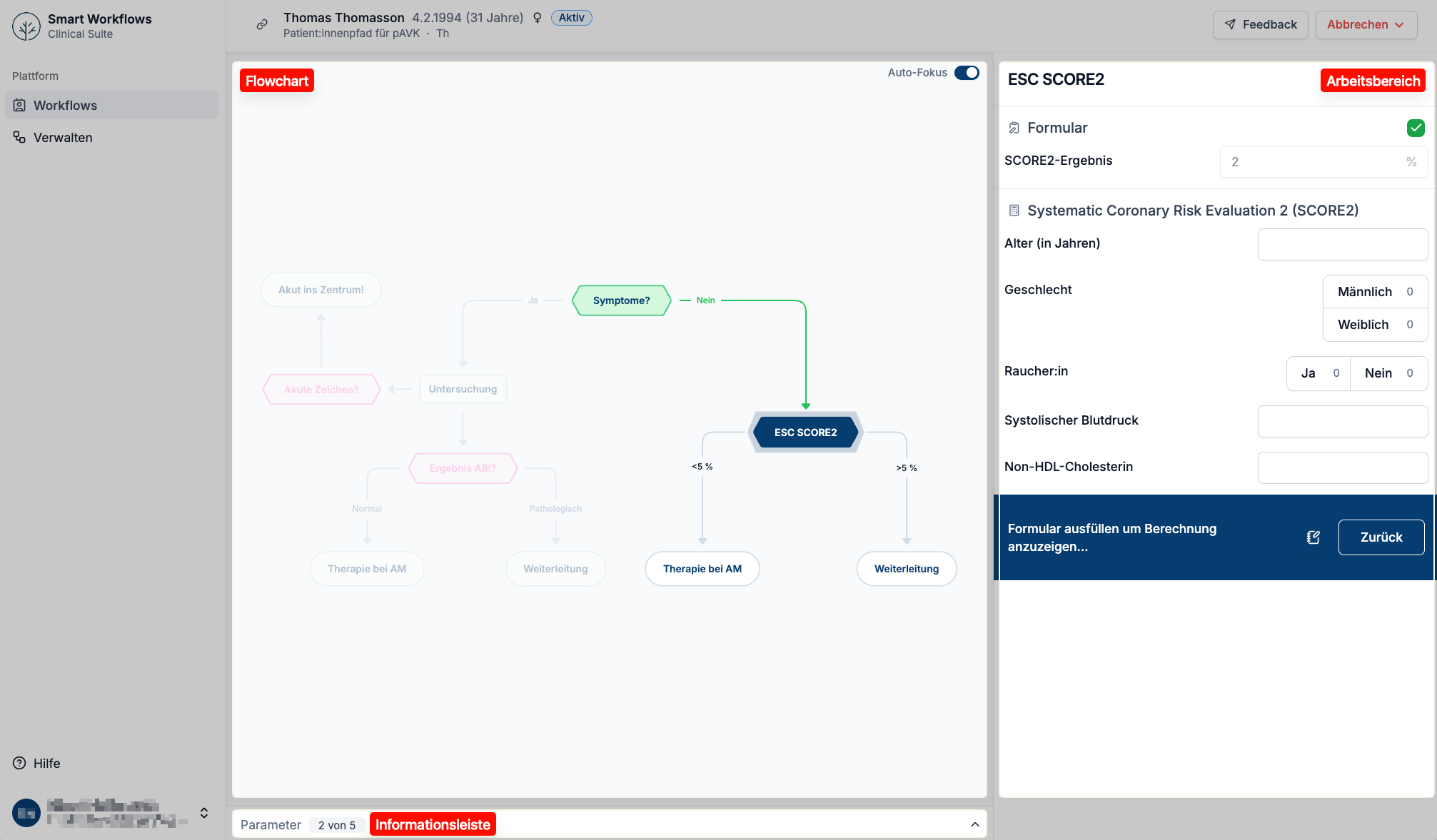The height and width of the screenshot is (840, 1437).
Task: Send feedback via Feedback button
Action: 1260,25
